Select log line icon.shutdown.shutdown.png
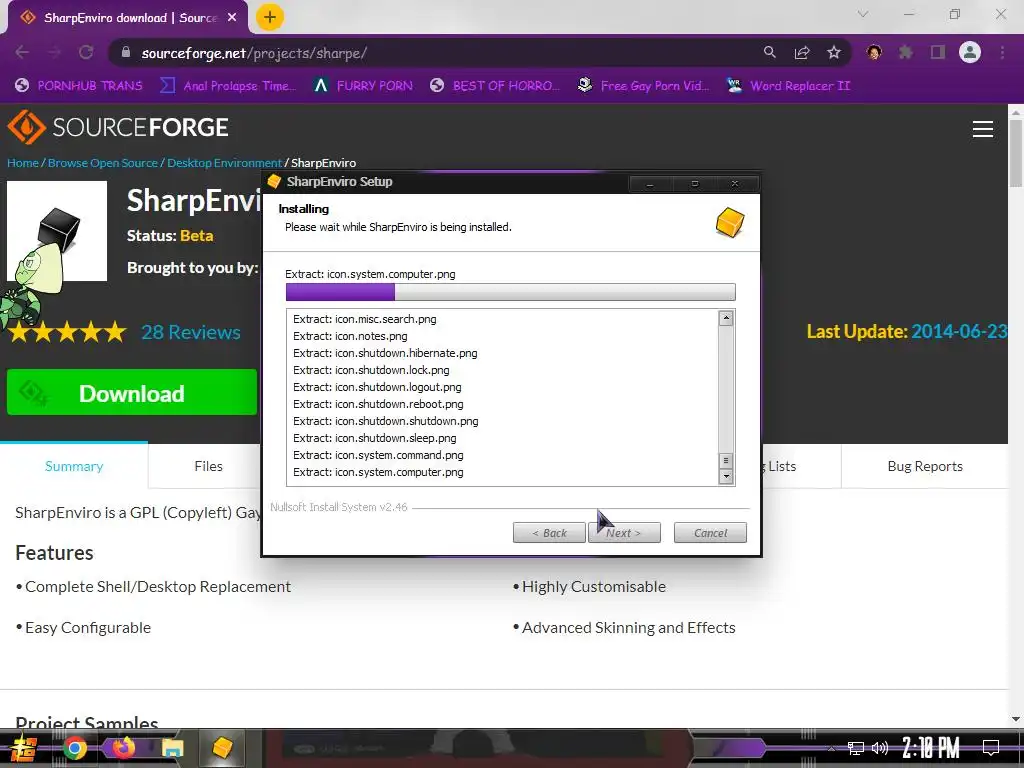Viewport: 1024px width, 768px height. 385,421
